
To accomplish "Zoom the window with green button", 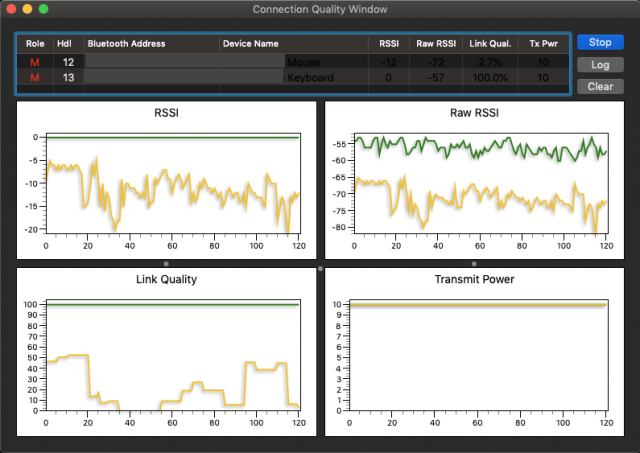I will [x=44, y=9].
